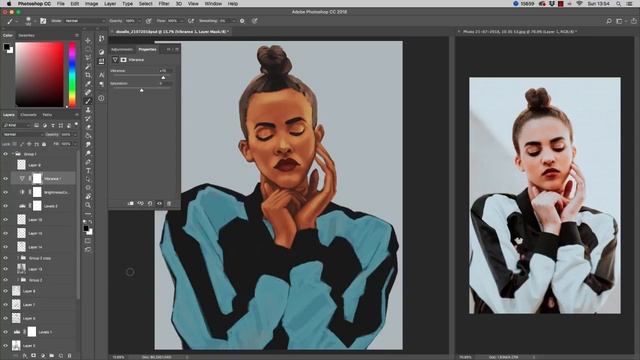Expand the Group 2 folder

[x=18, y=280]
